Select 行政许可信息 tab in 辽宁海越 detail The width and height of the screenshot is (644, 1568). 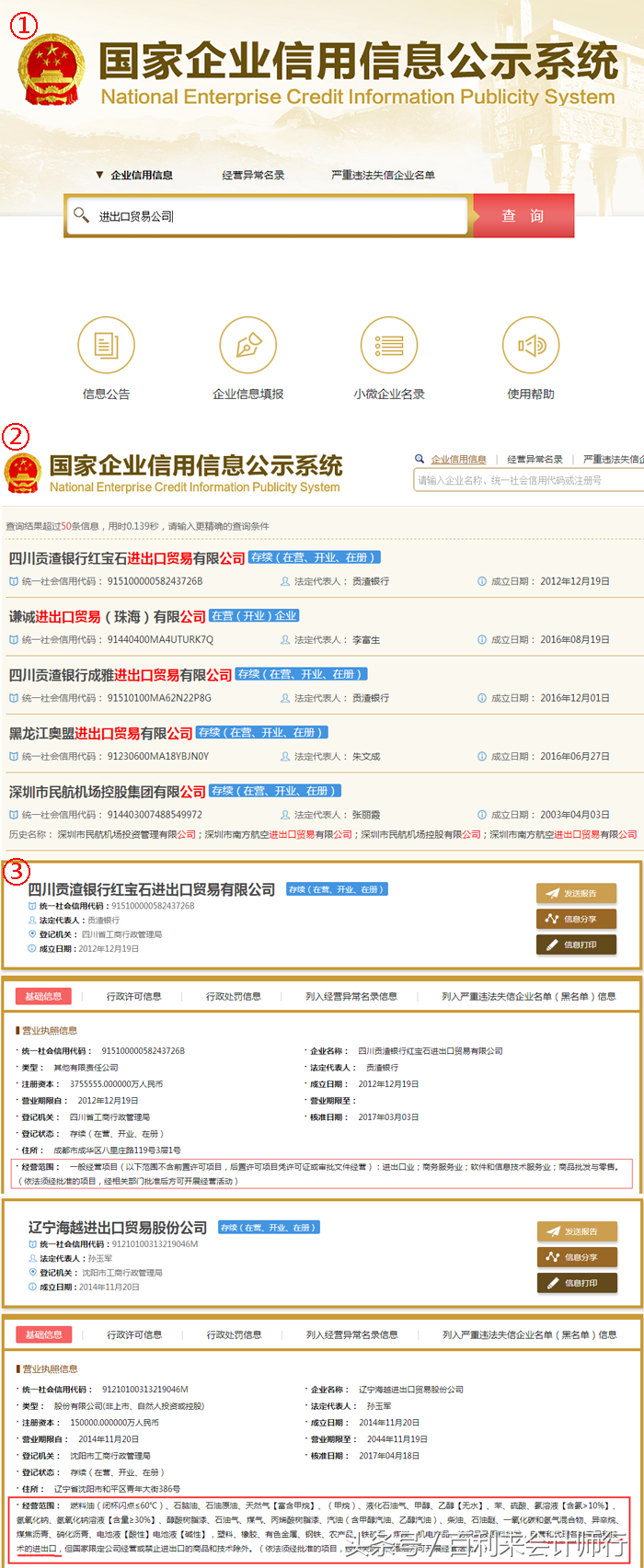(x=134, y=1334)
